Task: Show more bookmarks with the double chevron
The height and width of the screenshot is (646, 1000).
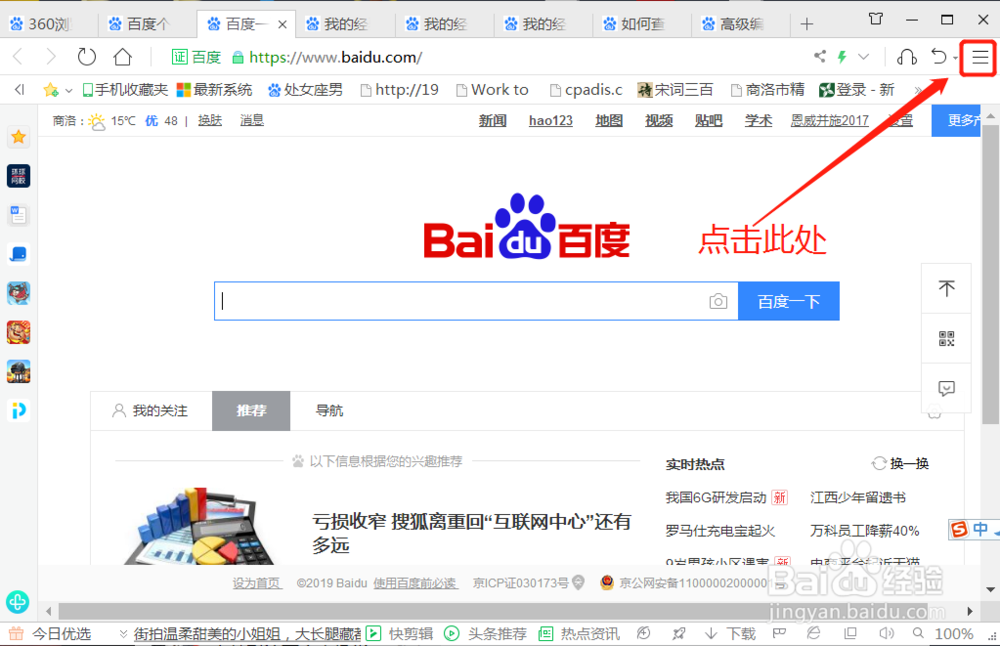Action: (918, 91)
